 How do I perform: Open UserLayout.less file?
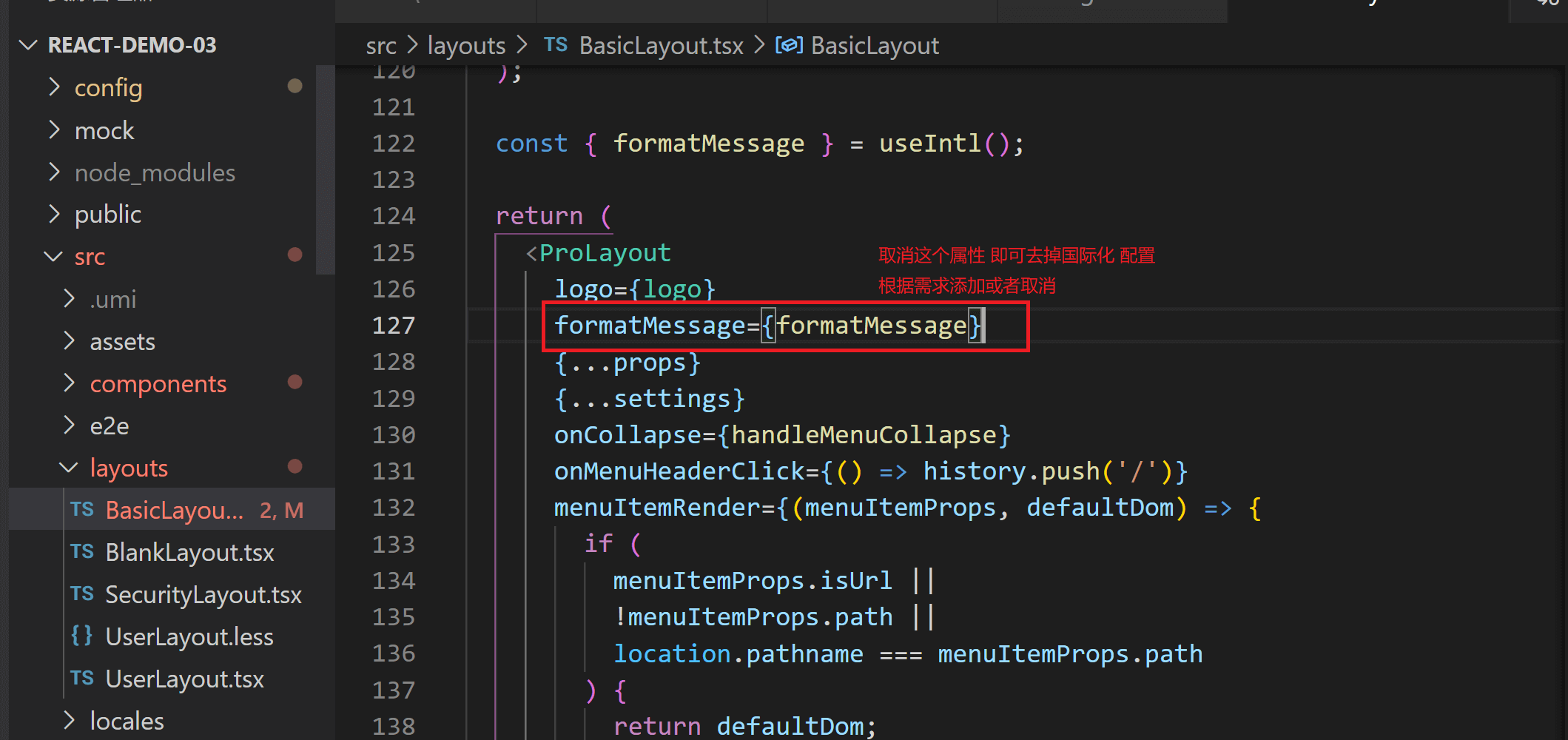click(x=189, y=637)
